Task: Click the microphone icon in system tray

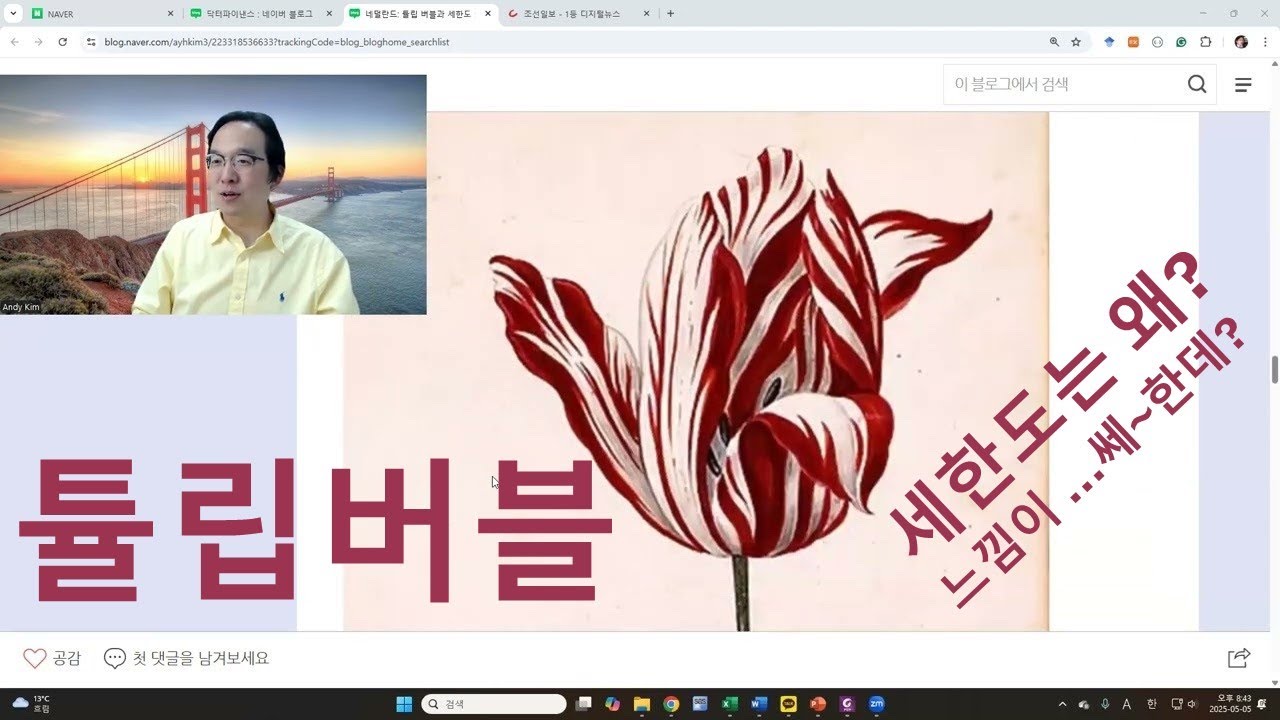Action: pos(1105,704)
